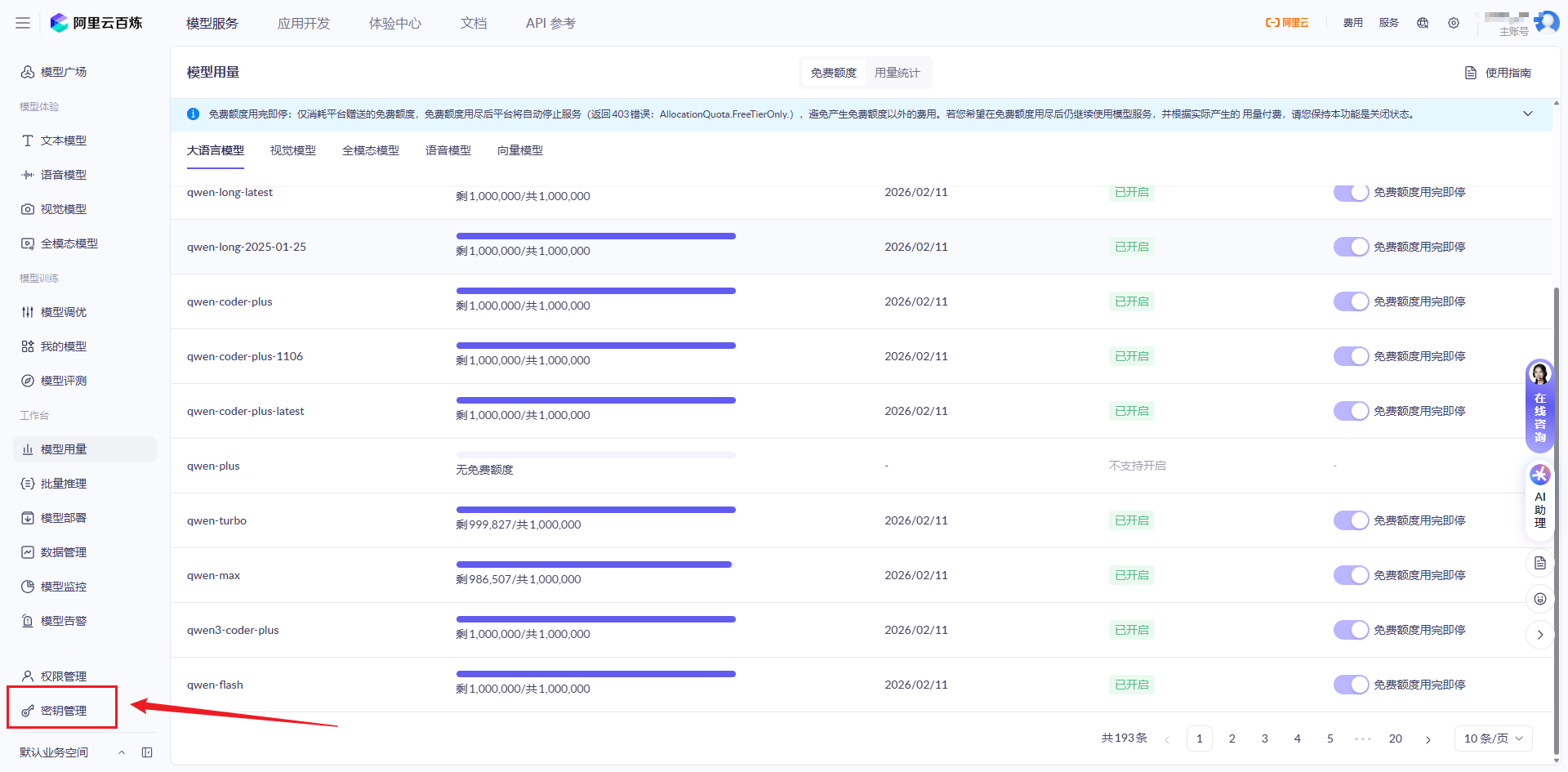
Task: Open 模型广场 in the sidebar
Action: pyautogui.click(x=63, y=72)
